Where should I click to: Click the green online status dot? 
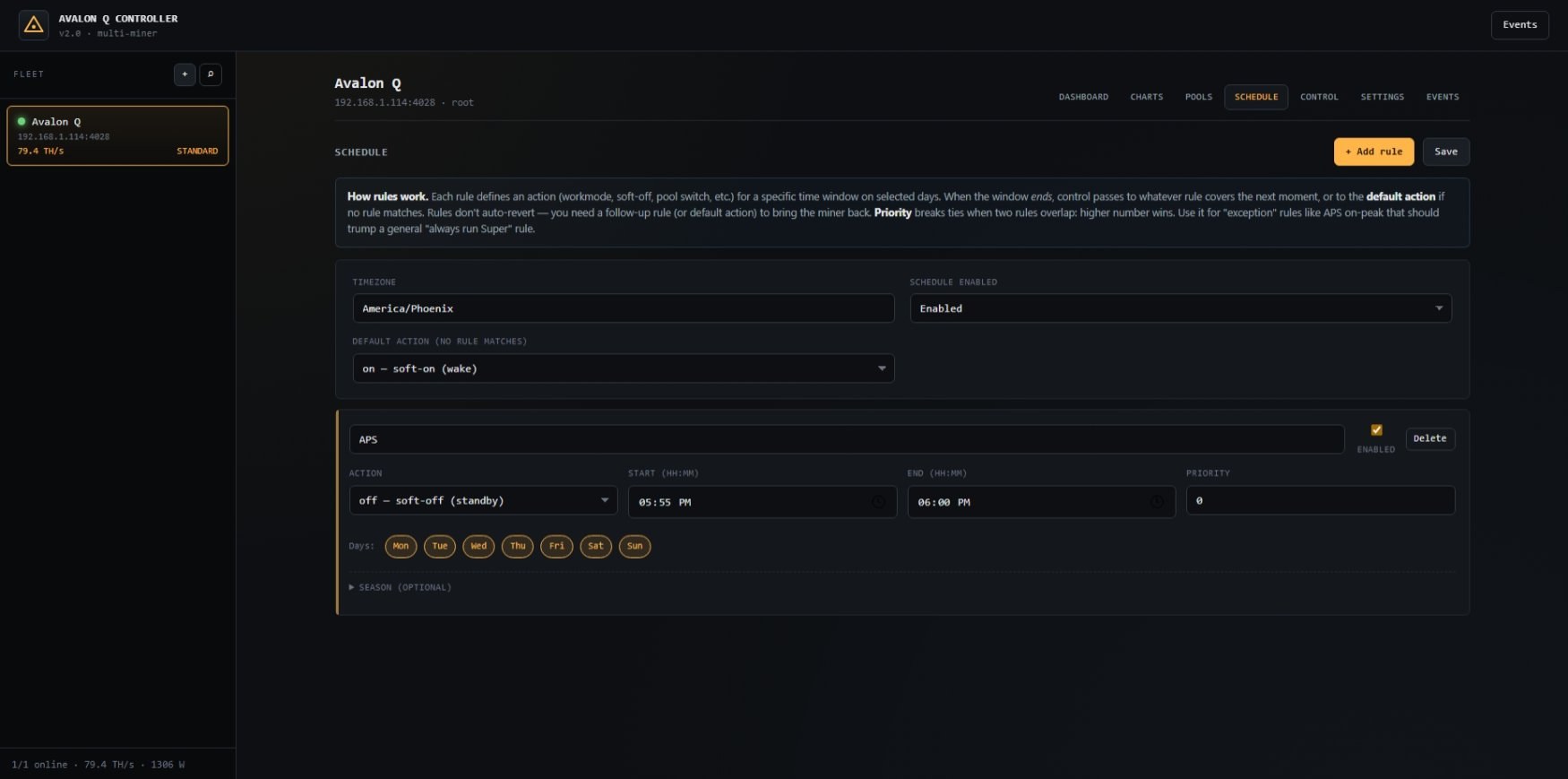[22, 121]
